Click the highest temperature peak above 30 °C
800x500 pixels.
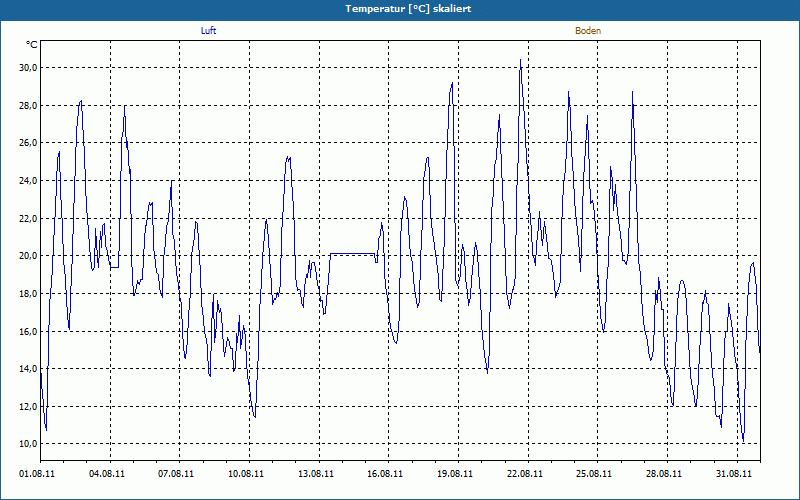click(x=520, y=60)
